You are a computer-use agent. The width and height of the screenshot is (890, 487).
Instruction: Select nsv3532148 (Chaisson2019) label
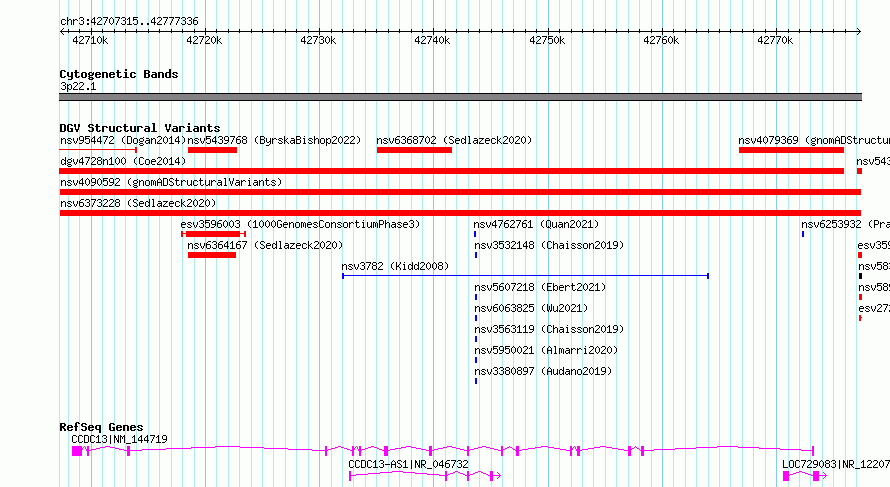coord(549,245)
